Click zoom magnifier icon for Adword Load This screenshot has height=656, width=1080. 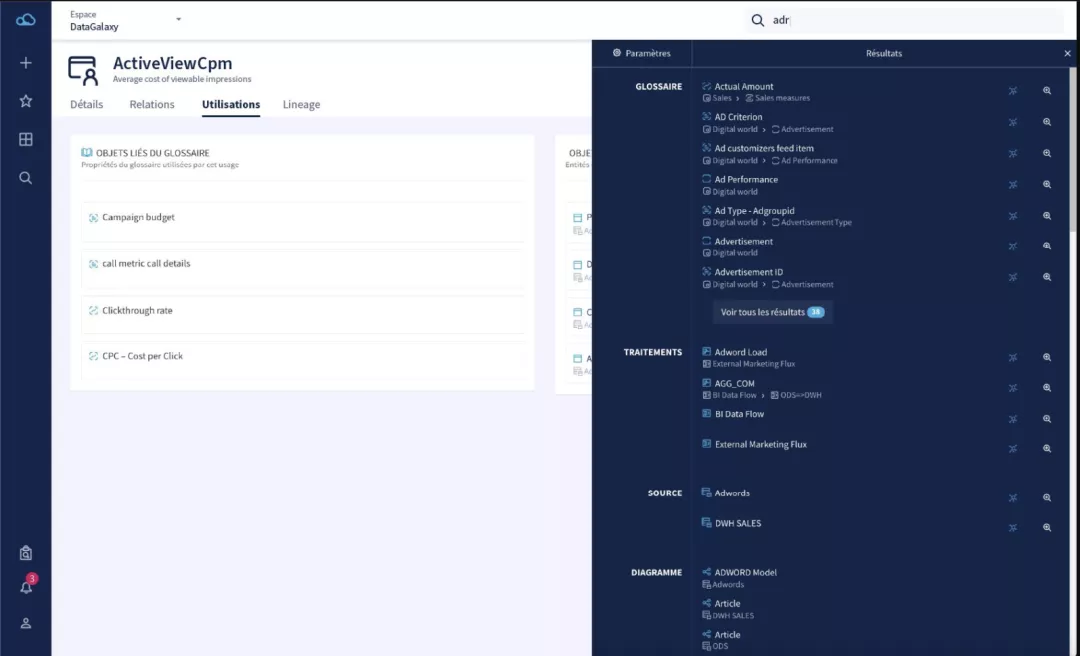[1047, 358]
